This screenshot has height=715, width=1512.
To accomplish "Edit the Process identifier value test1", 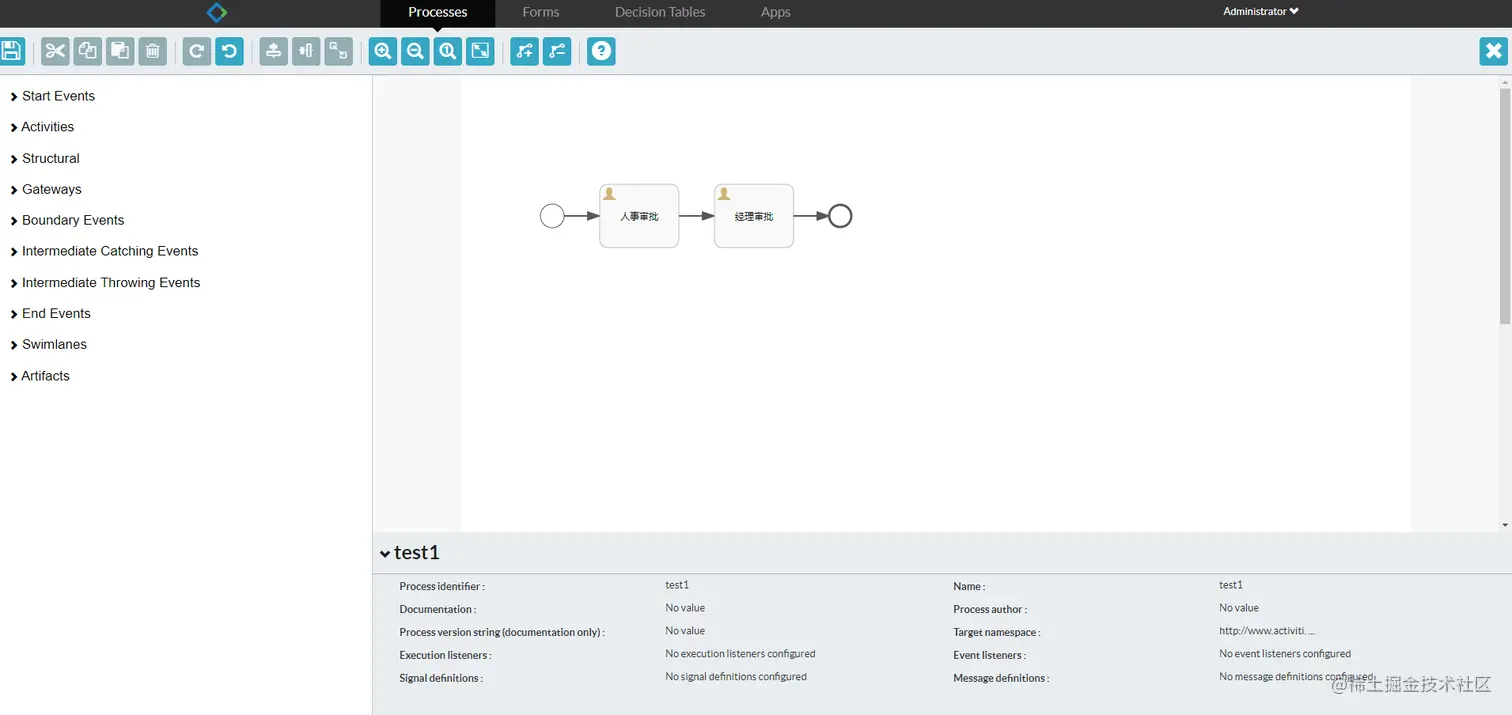I will (677, 585).
